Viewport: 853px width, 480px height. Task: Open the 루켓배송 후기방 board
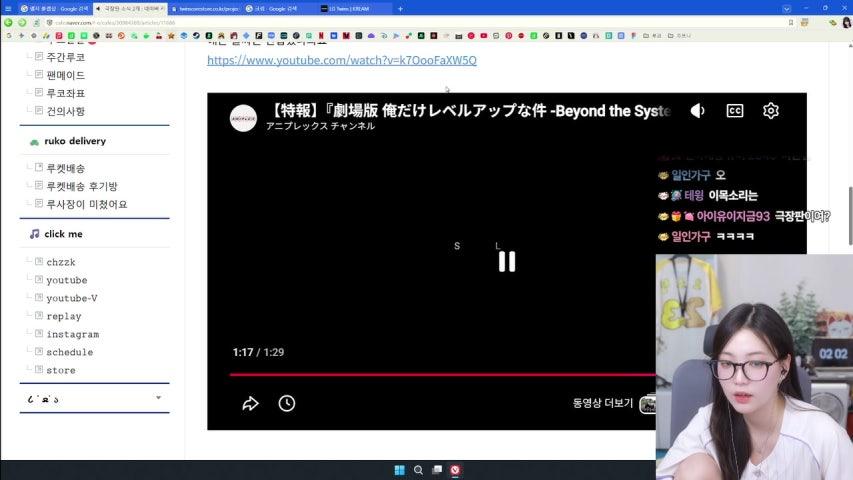[82, 186]
